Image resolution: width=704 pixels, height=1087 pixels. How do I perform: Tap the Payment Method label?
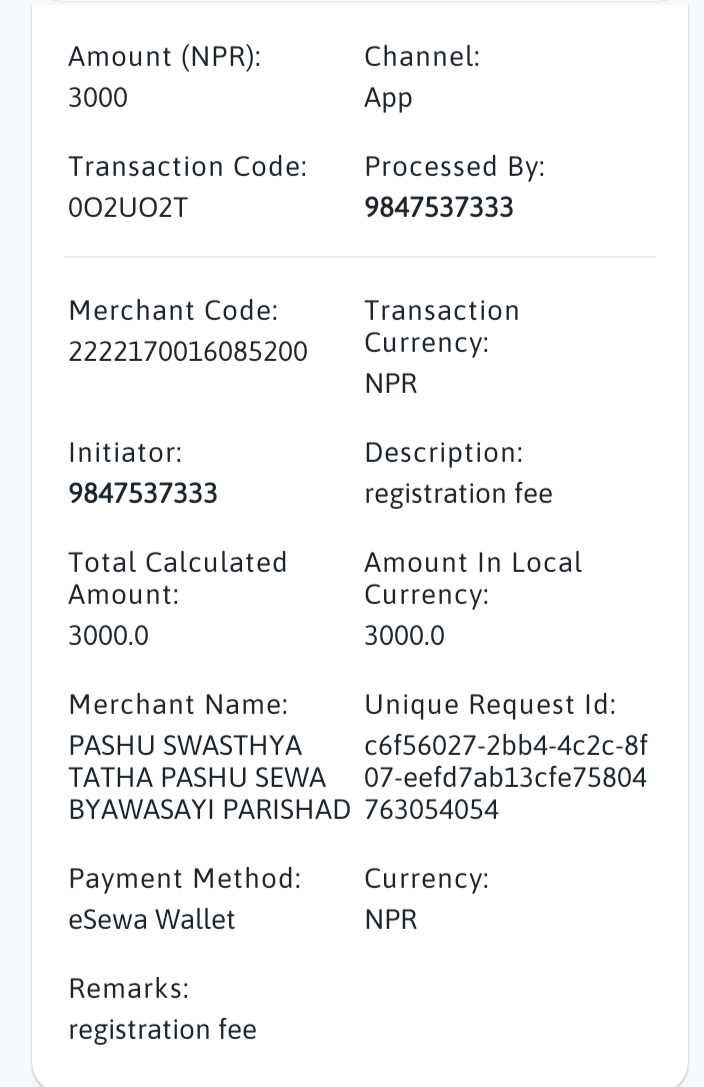coord(185,879)
